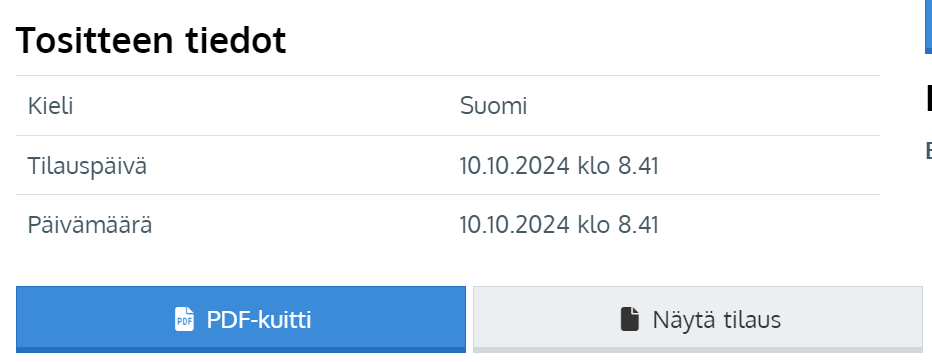Select the time 8.41 in the Tilauspäivä row

coord(638,166)
